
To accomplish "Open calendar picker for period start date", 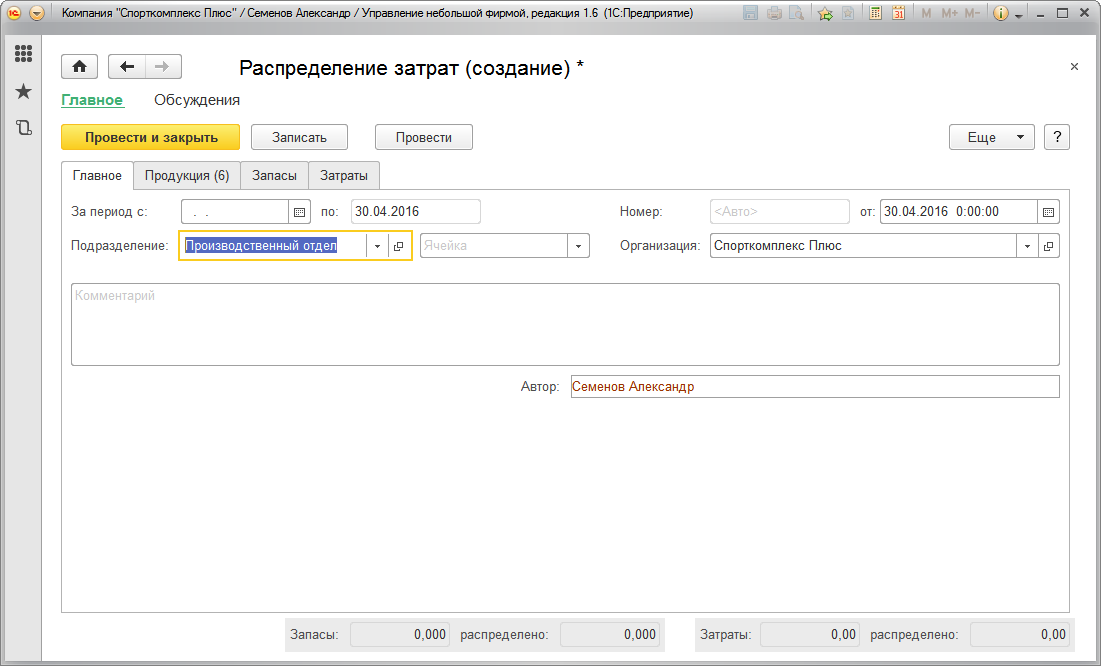I will point(299,211).
